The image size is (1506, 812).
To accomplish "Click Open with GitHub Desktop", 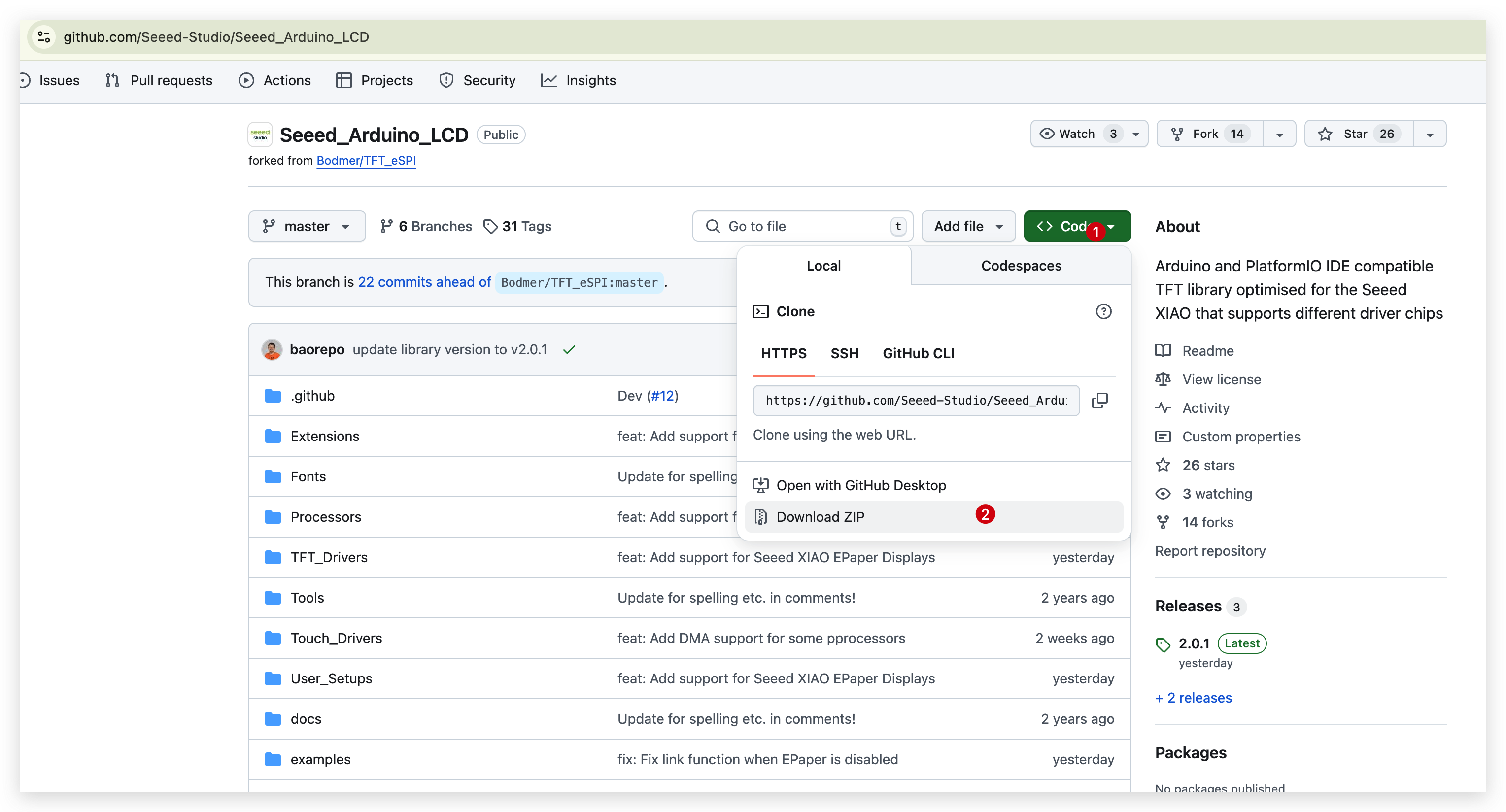I will click(934, 485).
